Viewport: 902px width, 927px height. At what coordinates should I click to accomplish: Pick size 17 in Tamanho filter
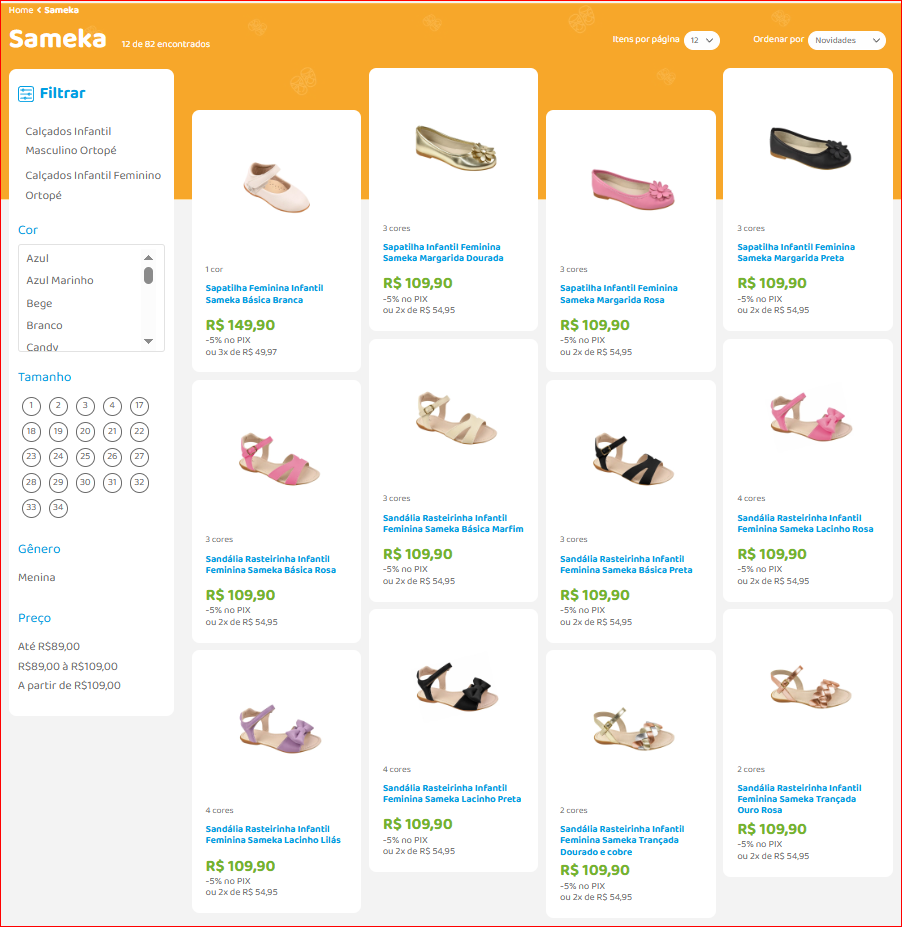139,406
